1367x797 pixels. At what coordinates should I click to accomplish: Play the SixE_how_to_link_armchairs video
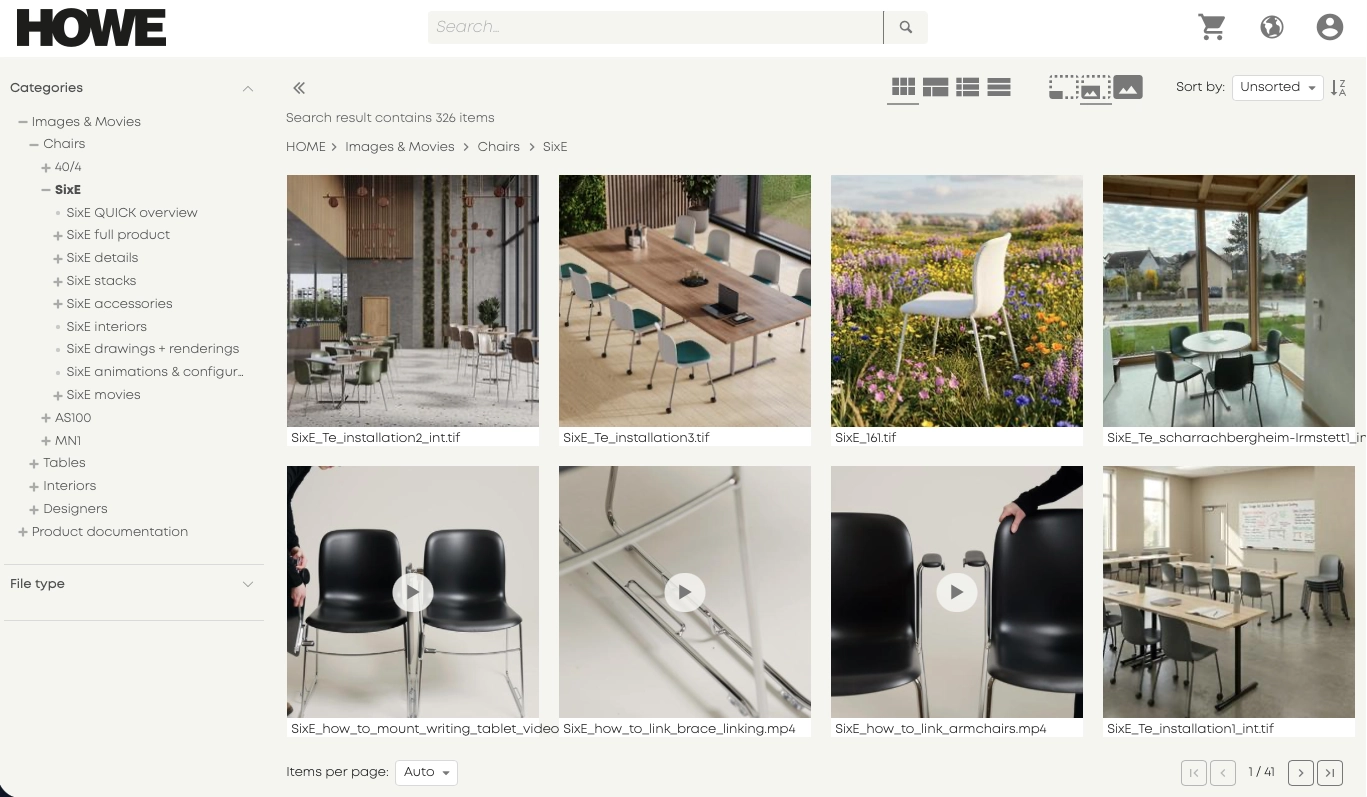click(957, 592)
